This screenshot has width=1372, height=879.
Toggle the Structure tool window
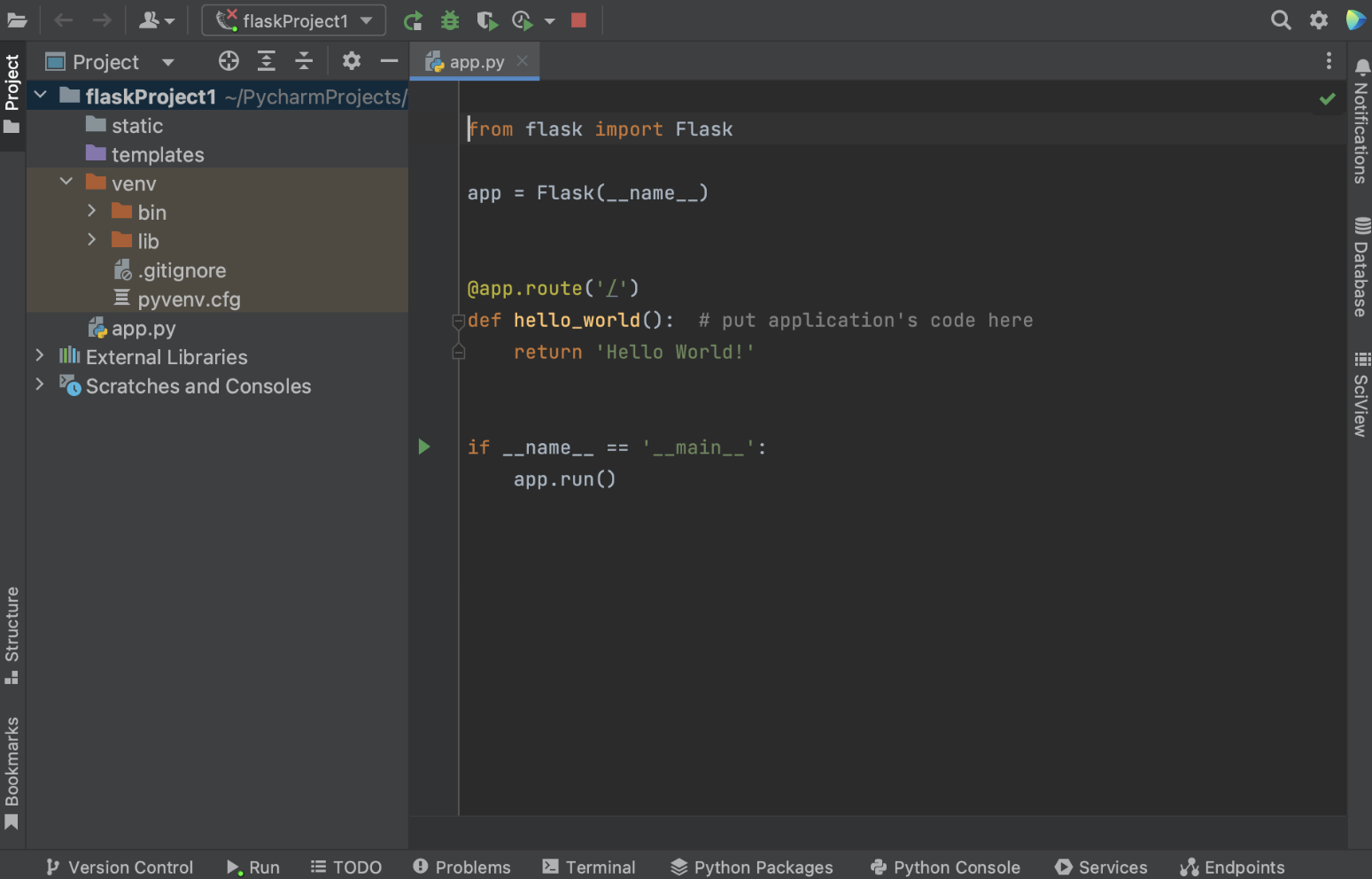coord(12,634)
